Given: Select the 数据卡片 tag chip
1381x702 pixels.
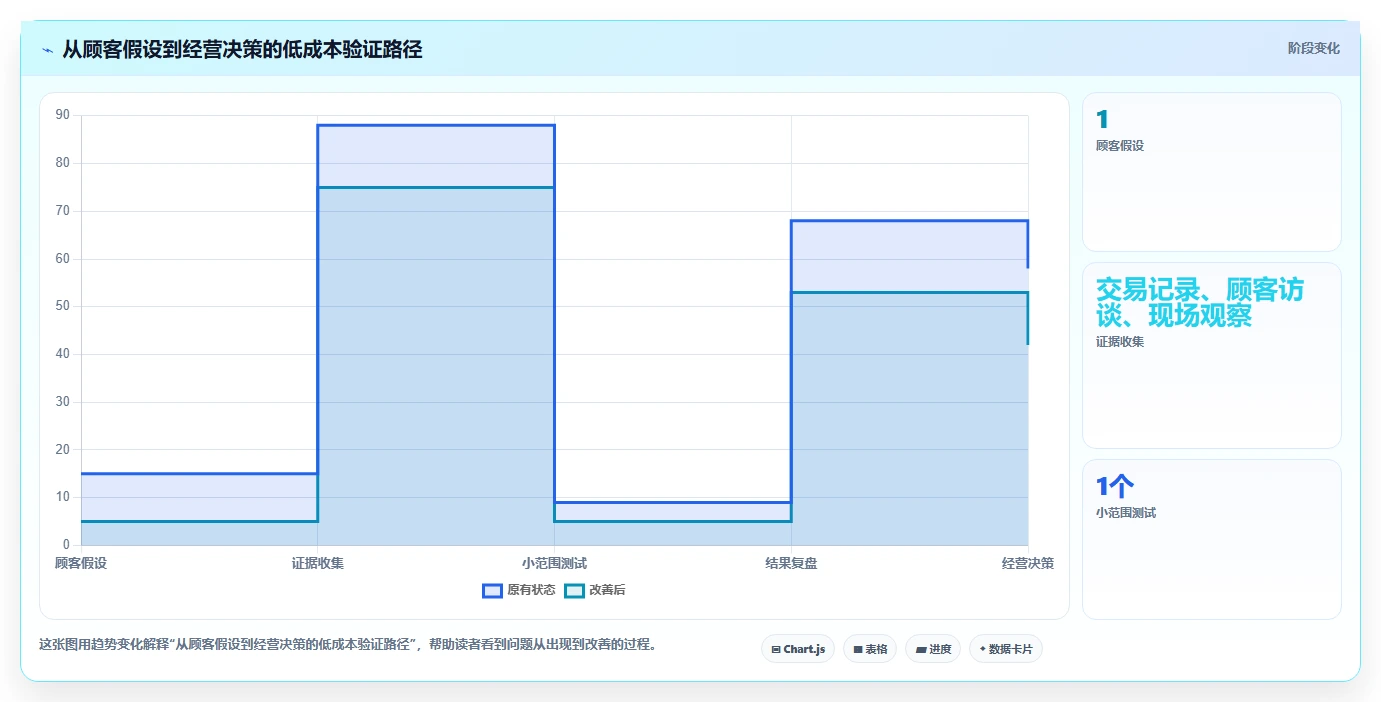Looking at the screenshot, I should 1006,649.
